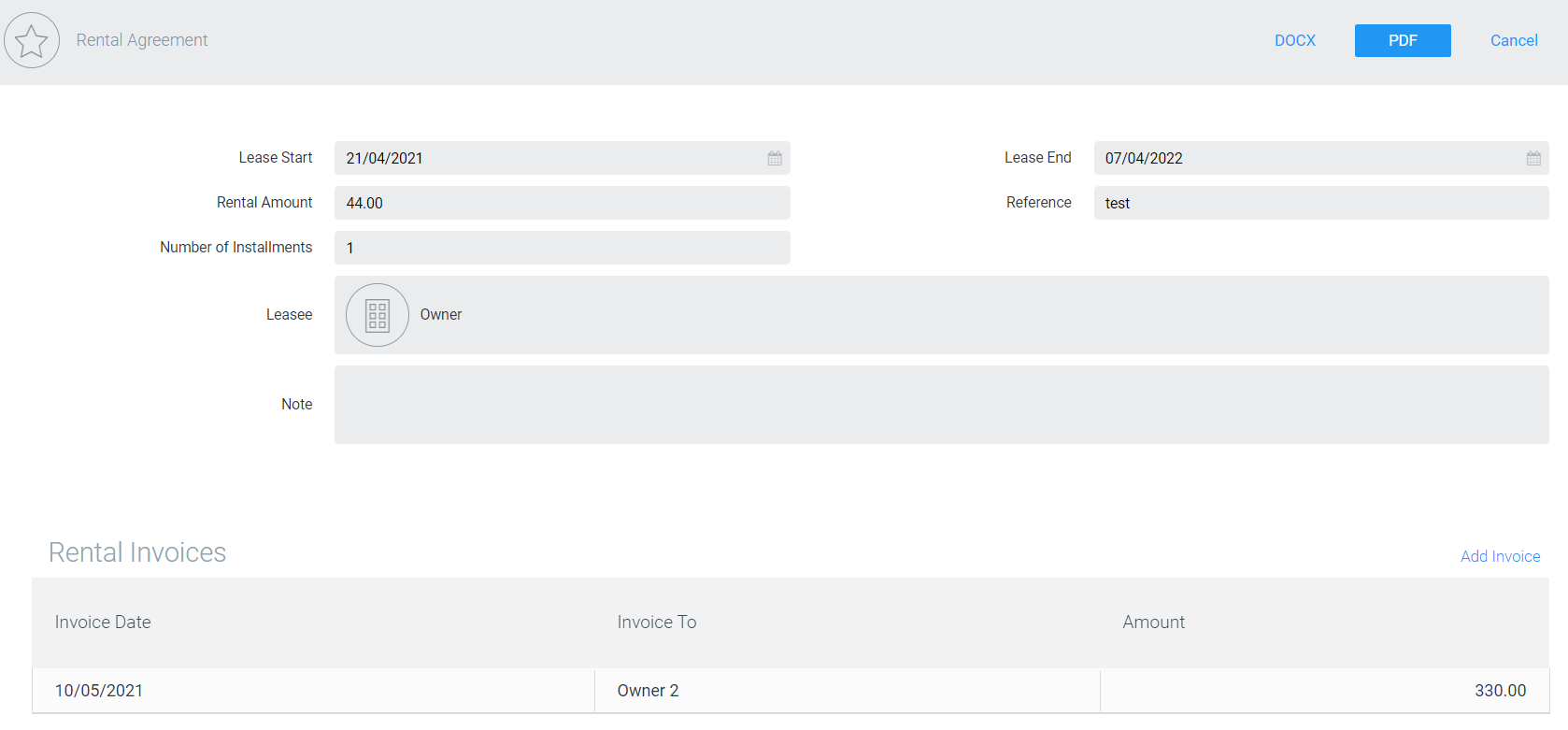Click inside the Note text area

tap(940, 405)
